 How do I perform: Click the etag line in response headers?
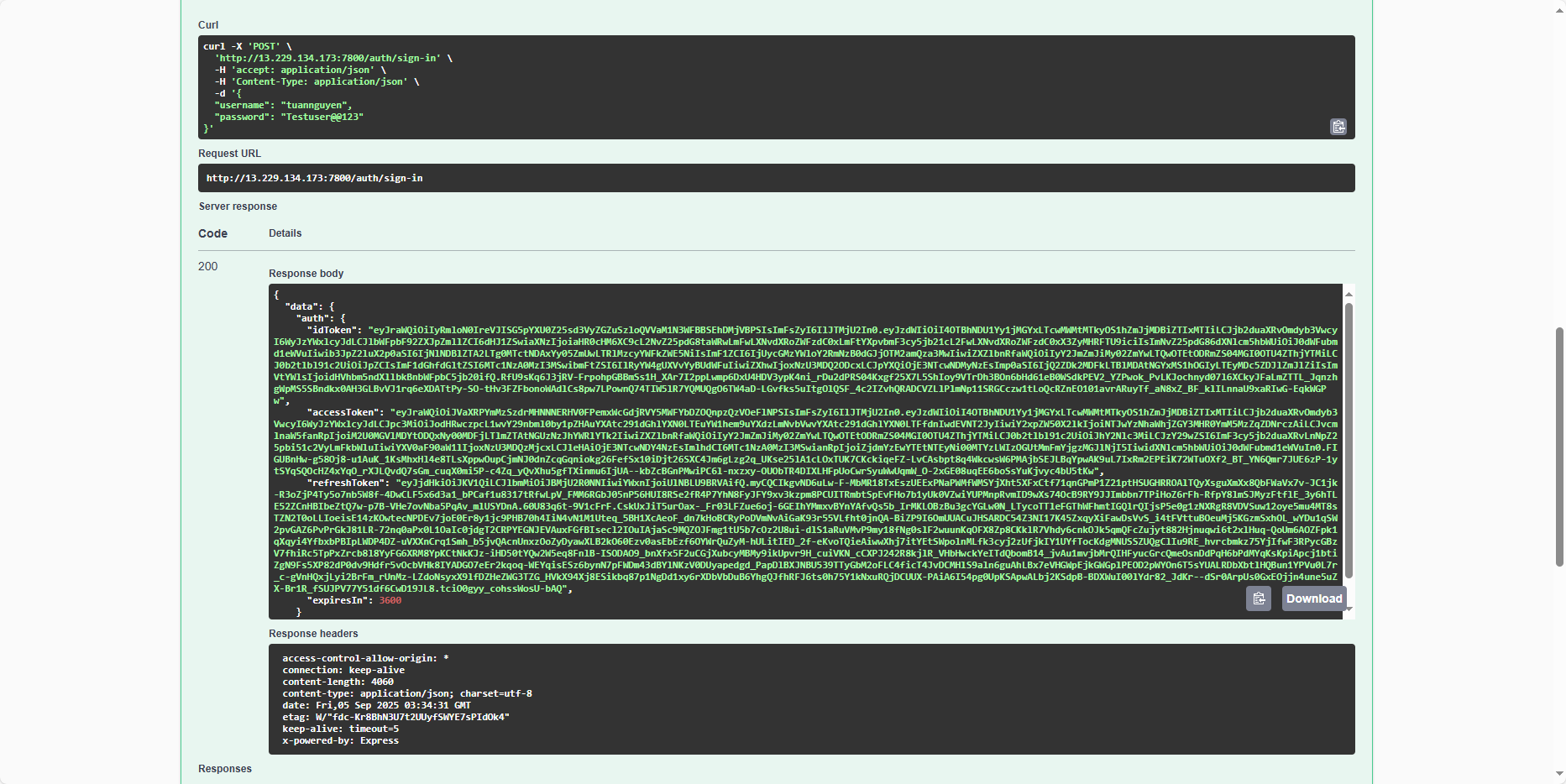(395, 718)
